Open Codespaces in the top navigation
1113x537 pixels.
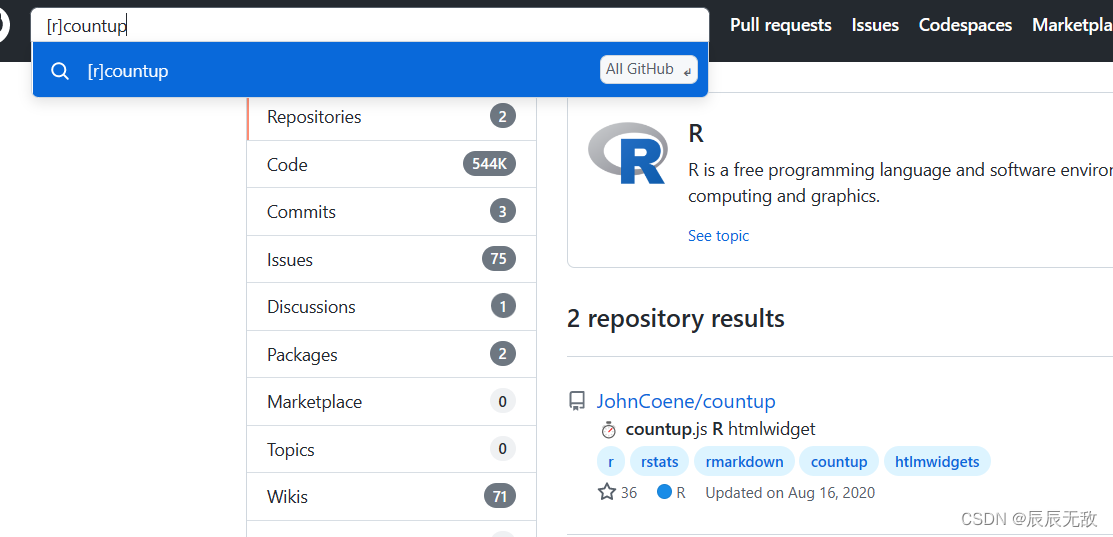965,26
